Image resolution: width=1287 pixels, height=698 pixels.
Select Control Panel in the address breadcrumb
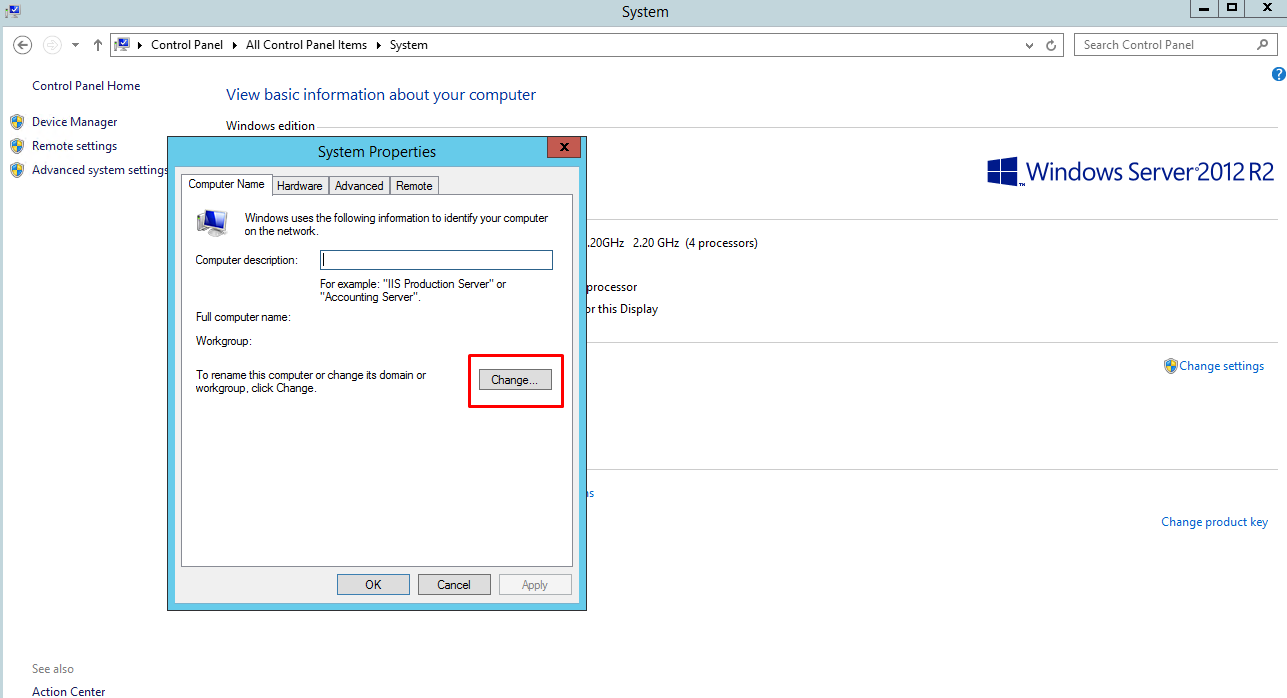coord(187,45)
